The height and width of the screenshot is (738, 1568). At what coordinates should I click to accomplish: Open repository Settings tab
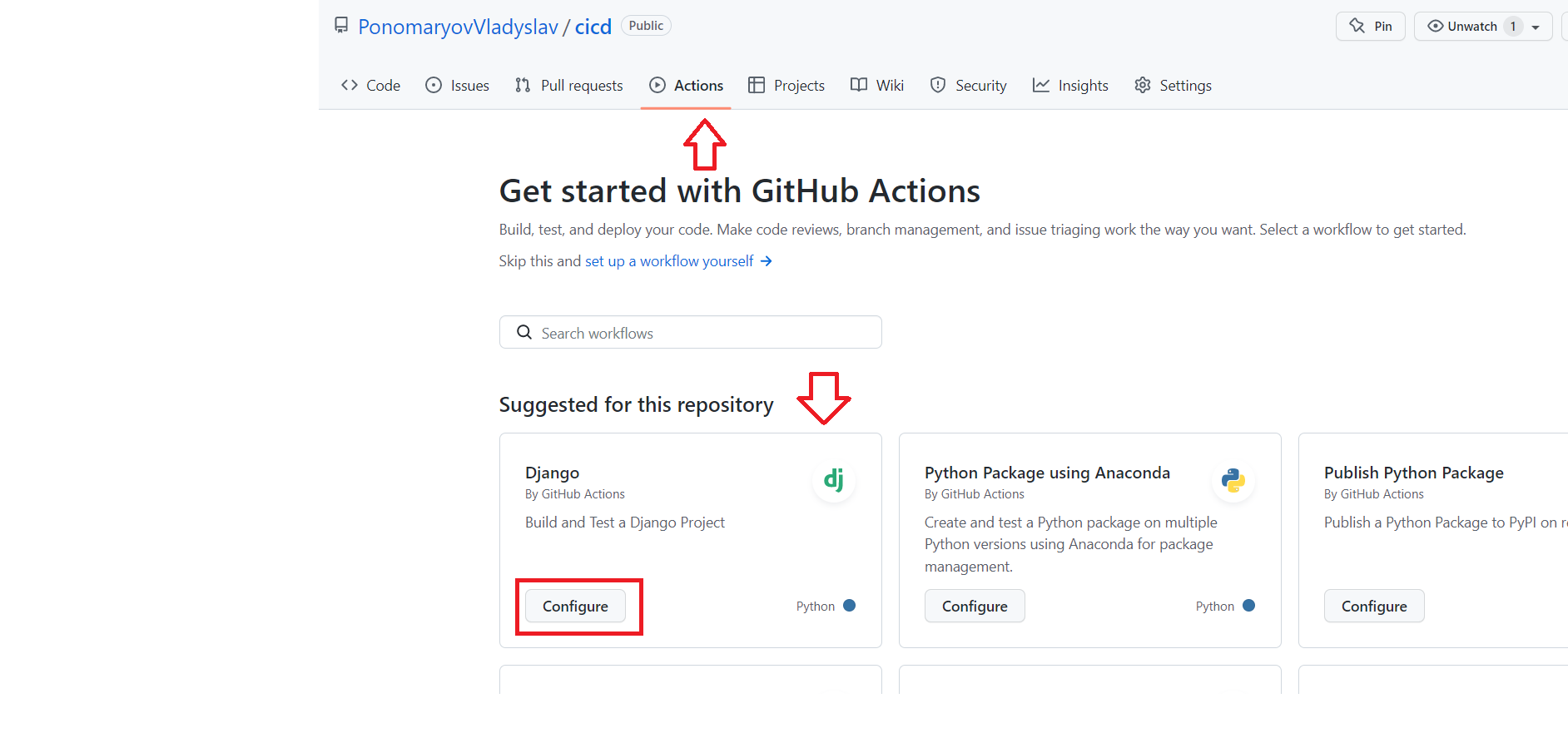(x=1174, y=86)
